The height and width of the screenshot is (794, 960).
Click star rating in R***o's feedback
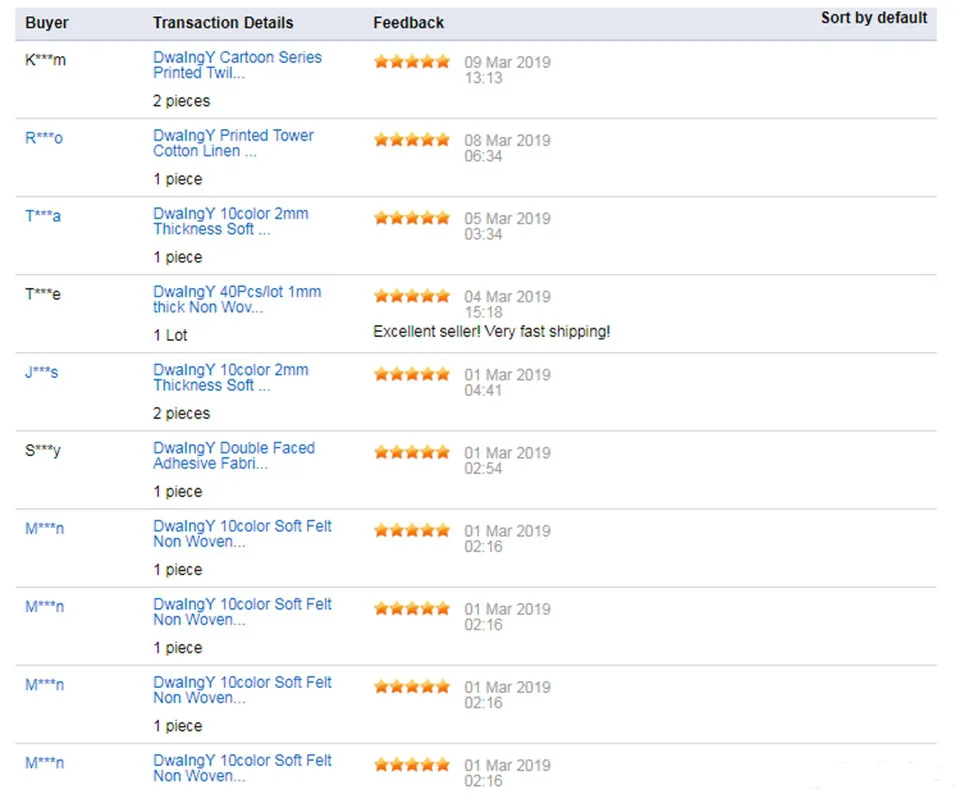tap(412, 140)
